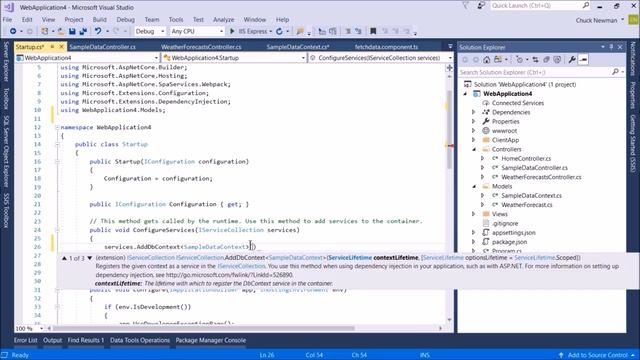Click the Bookmark toolbar icon

pyautogui.click(x=373, y=31)
